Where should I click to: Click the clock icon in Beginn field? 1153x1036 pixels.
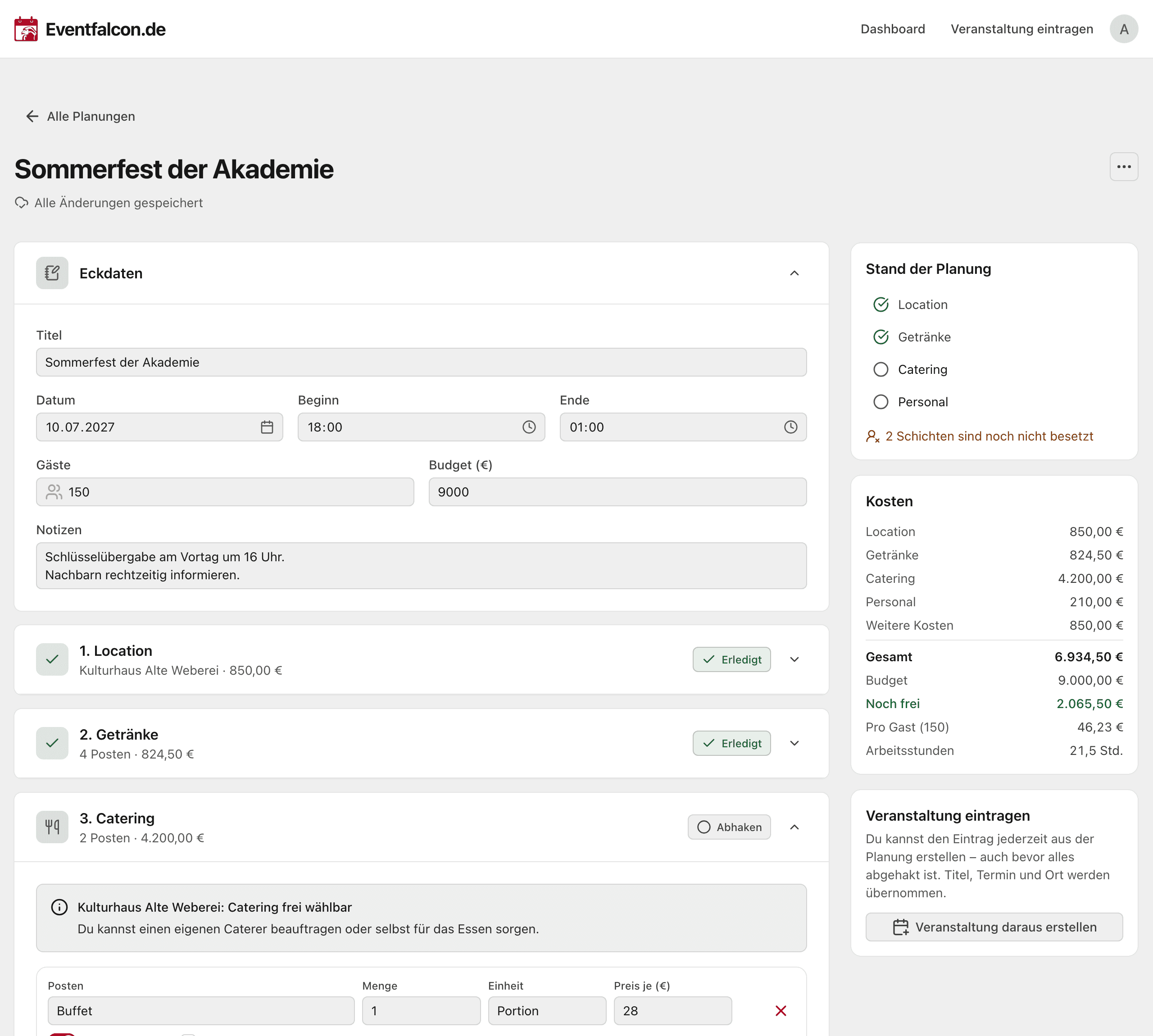[x=529, y=427]
